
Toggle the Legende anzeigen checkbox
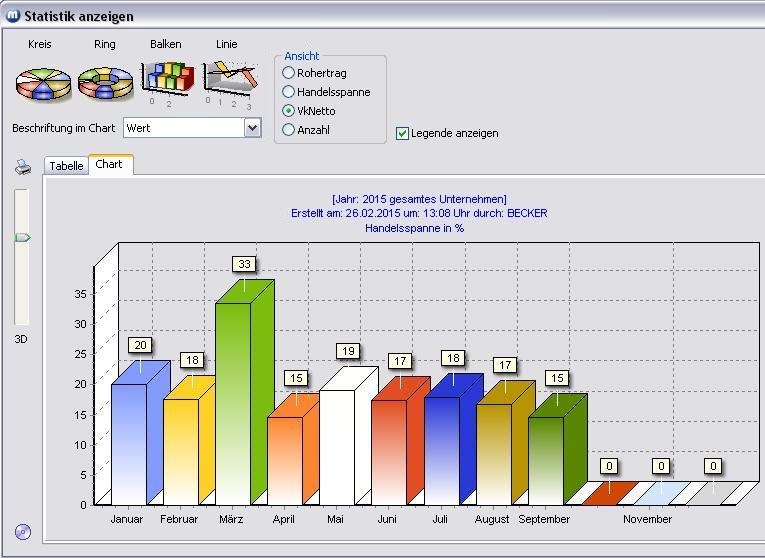(402, 133)
